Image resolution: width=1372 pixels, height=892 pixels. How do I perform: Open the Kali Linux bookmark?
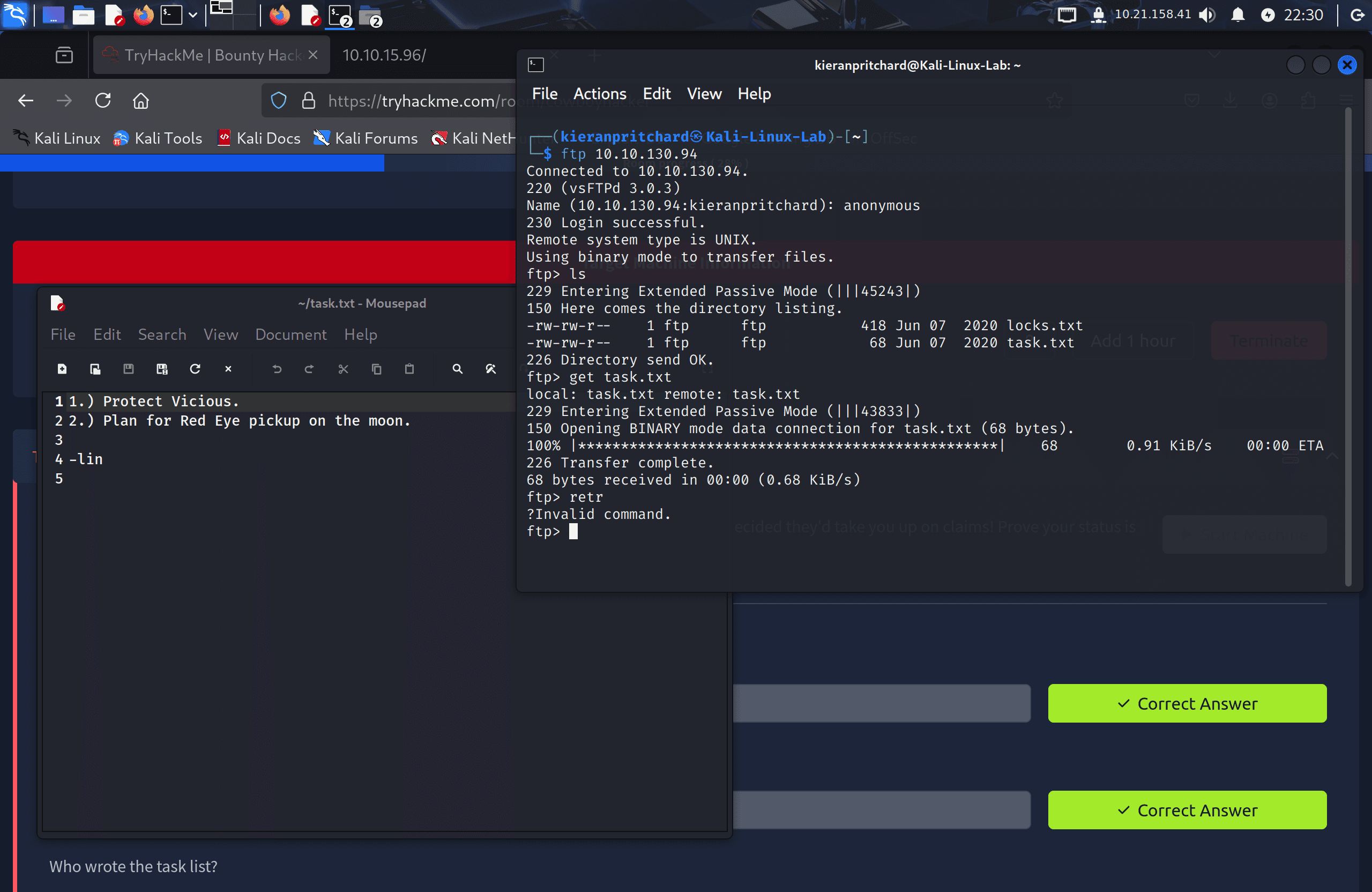click(57, 138)
